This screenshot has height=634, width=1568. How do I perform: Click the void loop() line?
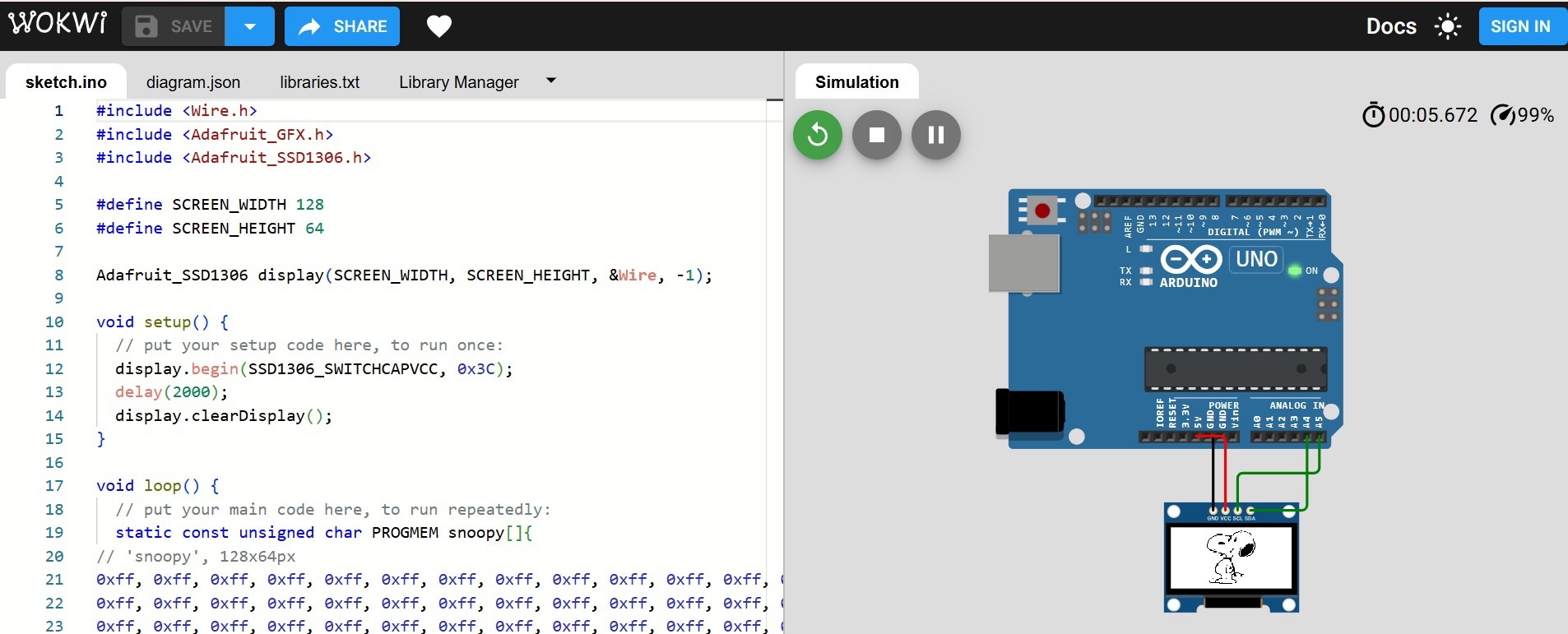[x=157, y=485]
